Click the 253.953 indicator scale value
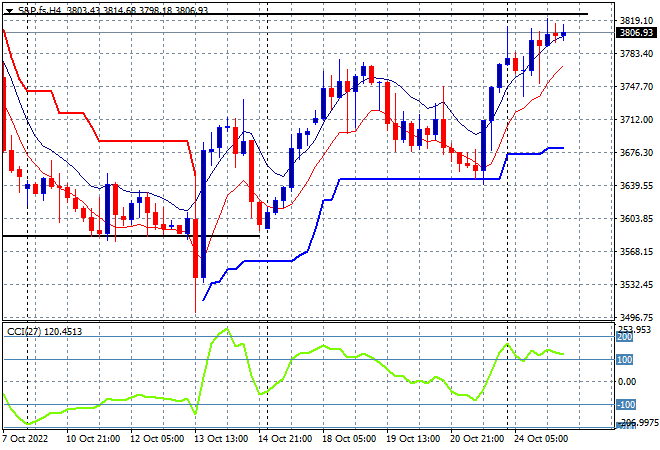660x450 pixels. tap(634, 330)
